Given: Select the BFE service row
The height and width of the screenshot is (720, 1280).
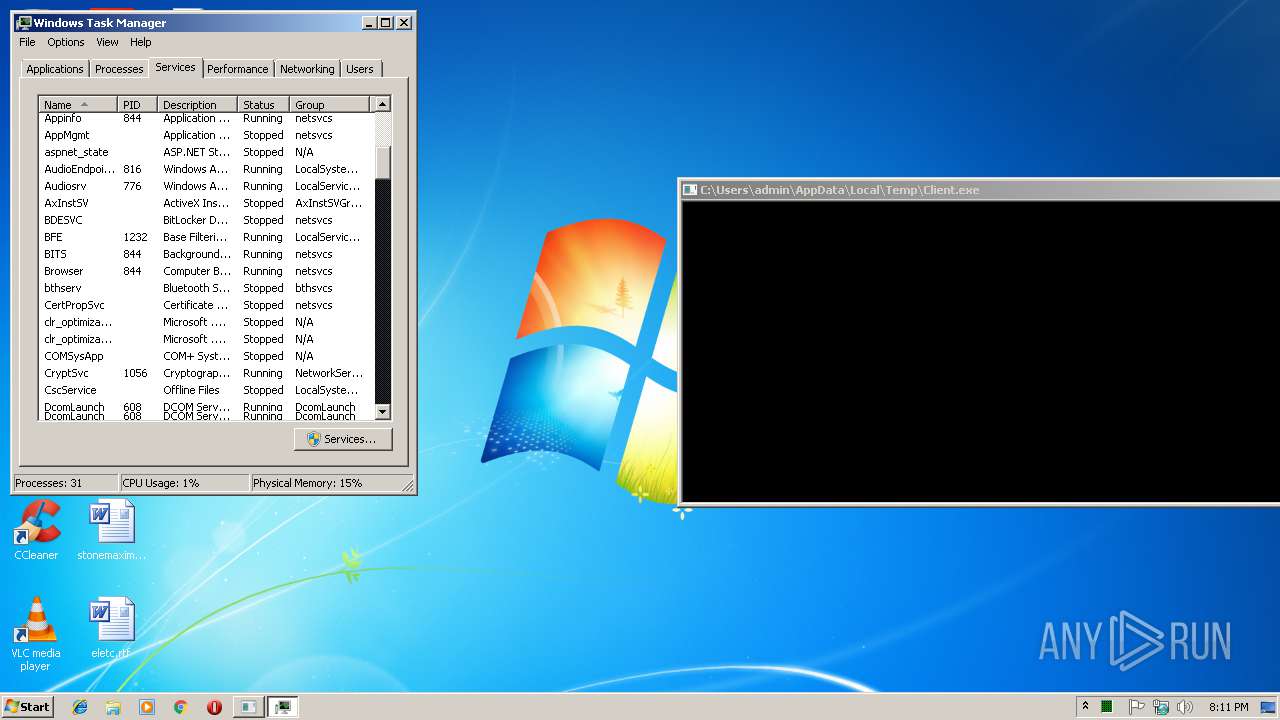Looking at the screenshot, I should (x=206, y=237).
